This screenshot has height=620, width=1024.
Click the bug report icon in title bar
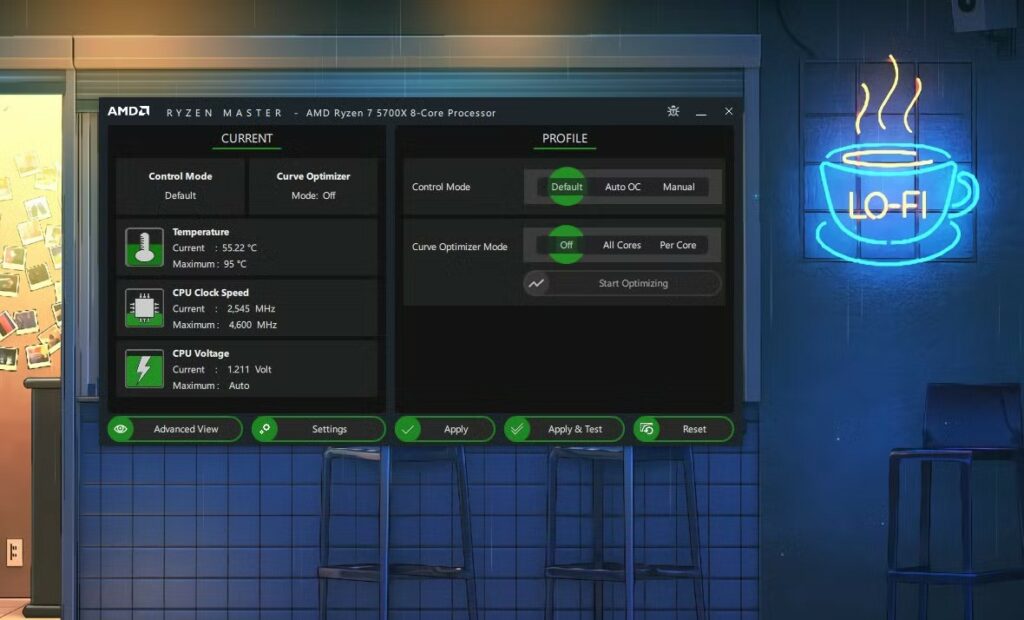pos(673,112)
